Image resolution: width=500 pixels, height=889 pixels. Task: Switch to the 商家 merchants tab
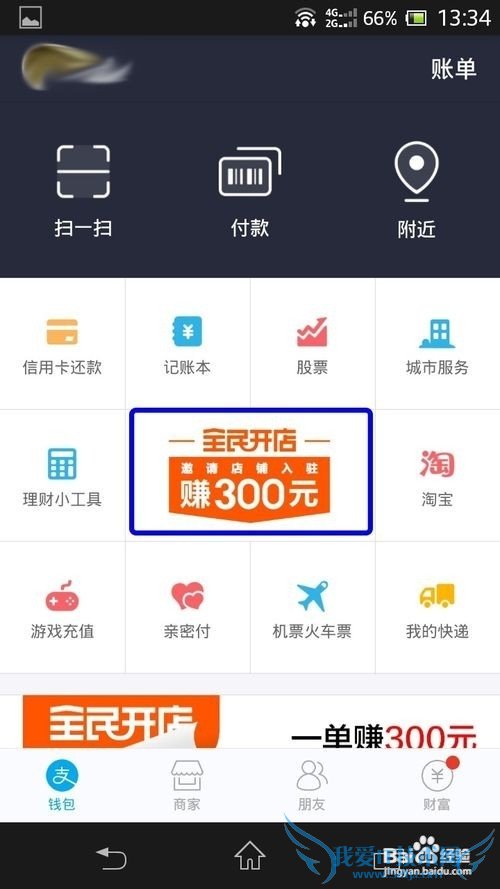[187, 786]
